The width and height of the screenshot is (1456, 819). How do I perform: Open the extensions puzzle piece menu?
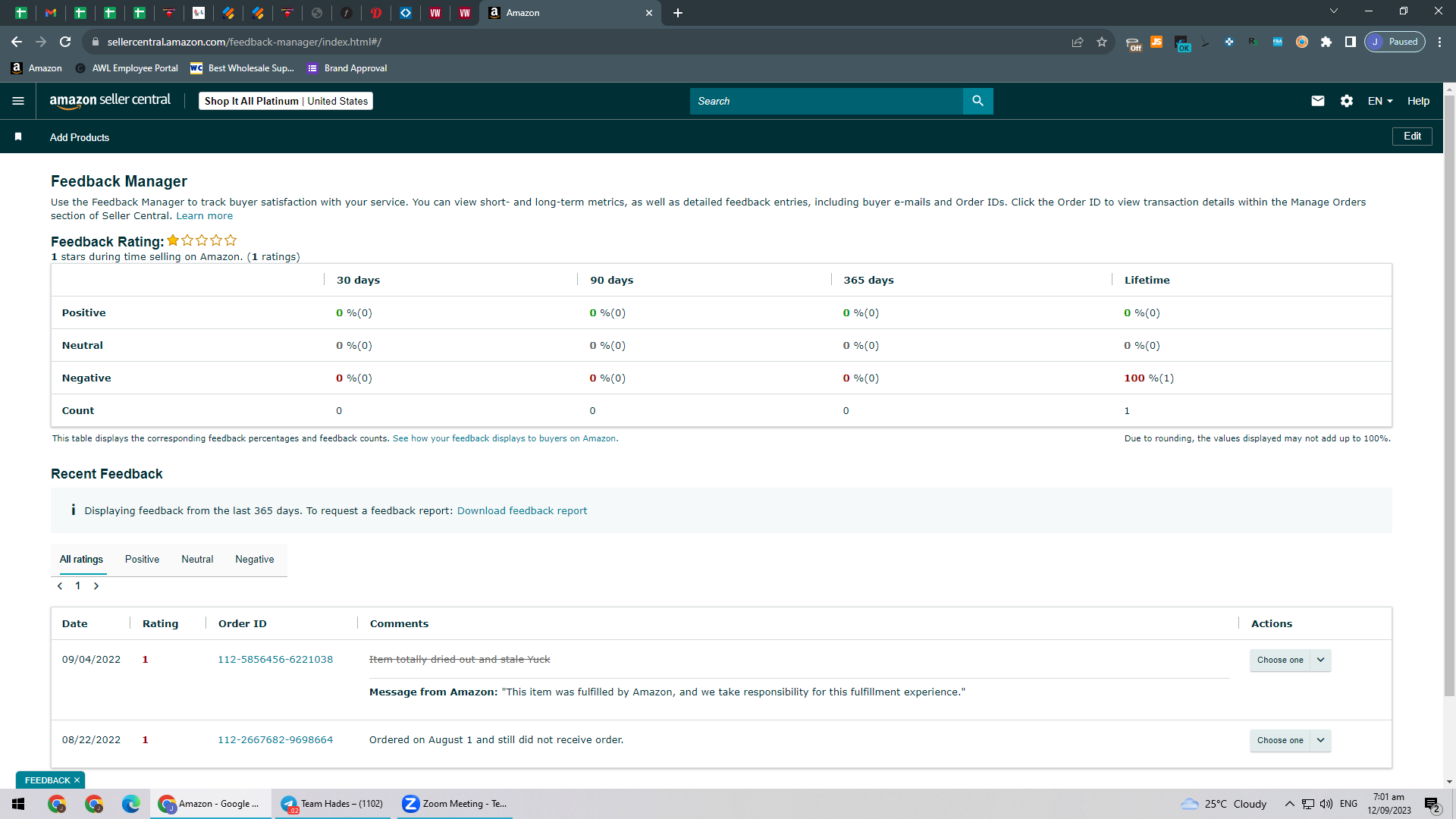coord(1326,42)
